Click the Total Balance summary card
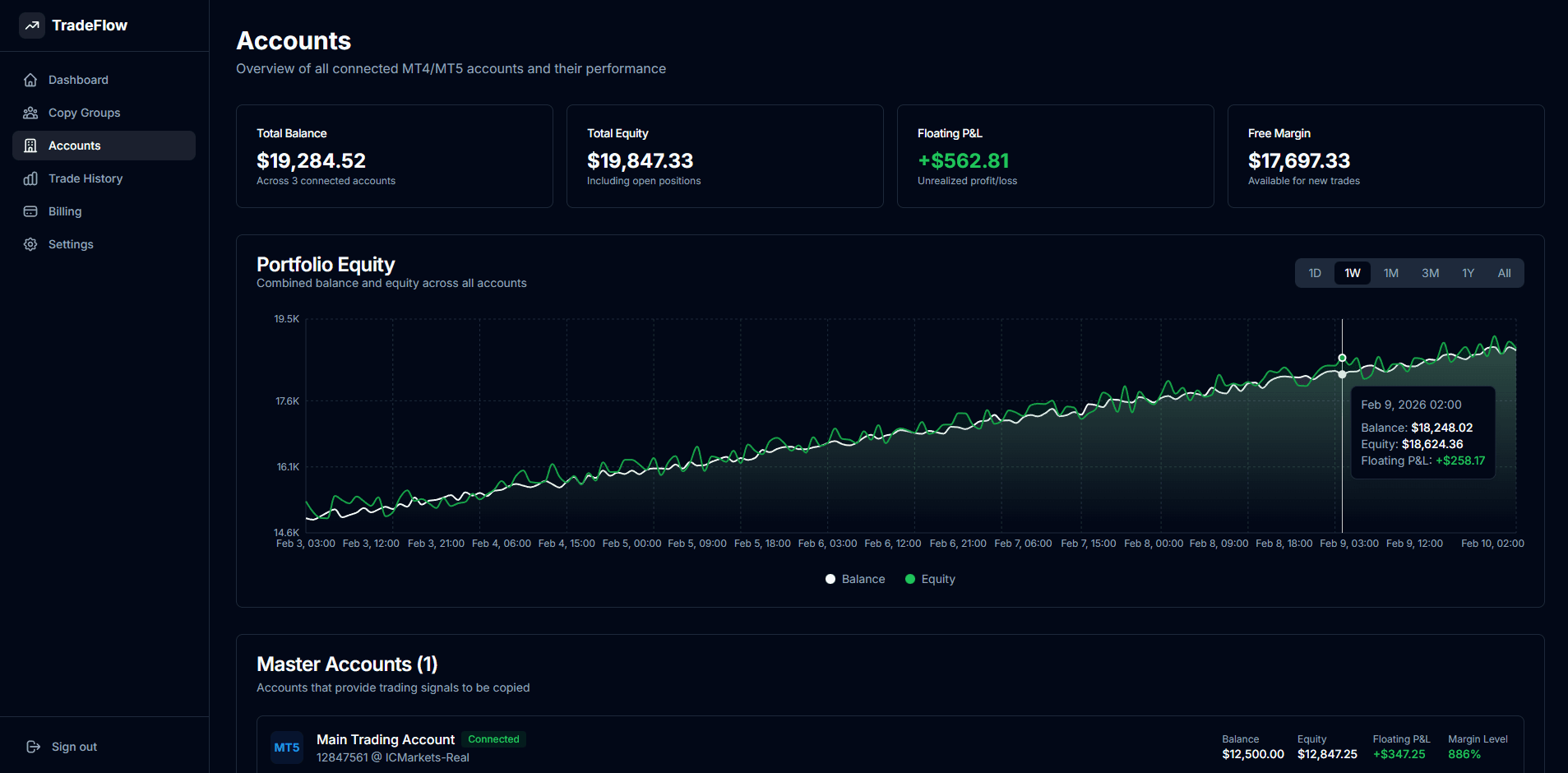The width and height of the screenshot is (1568, 773). [394, 156]
